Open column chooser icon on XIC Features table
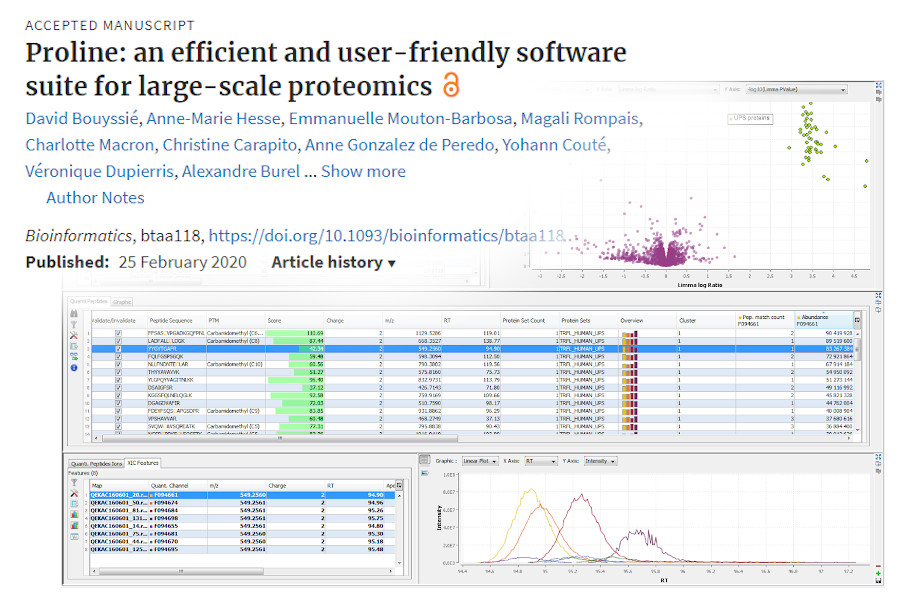This screenshot has height=600, width=900. (399, 486)
